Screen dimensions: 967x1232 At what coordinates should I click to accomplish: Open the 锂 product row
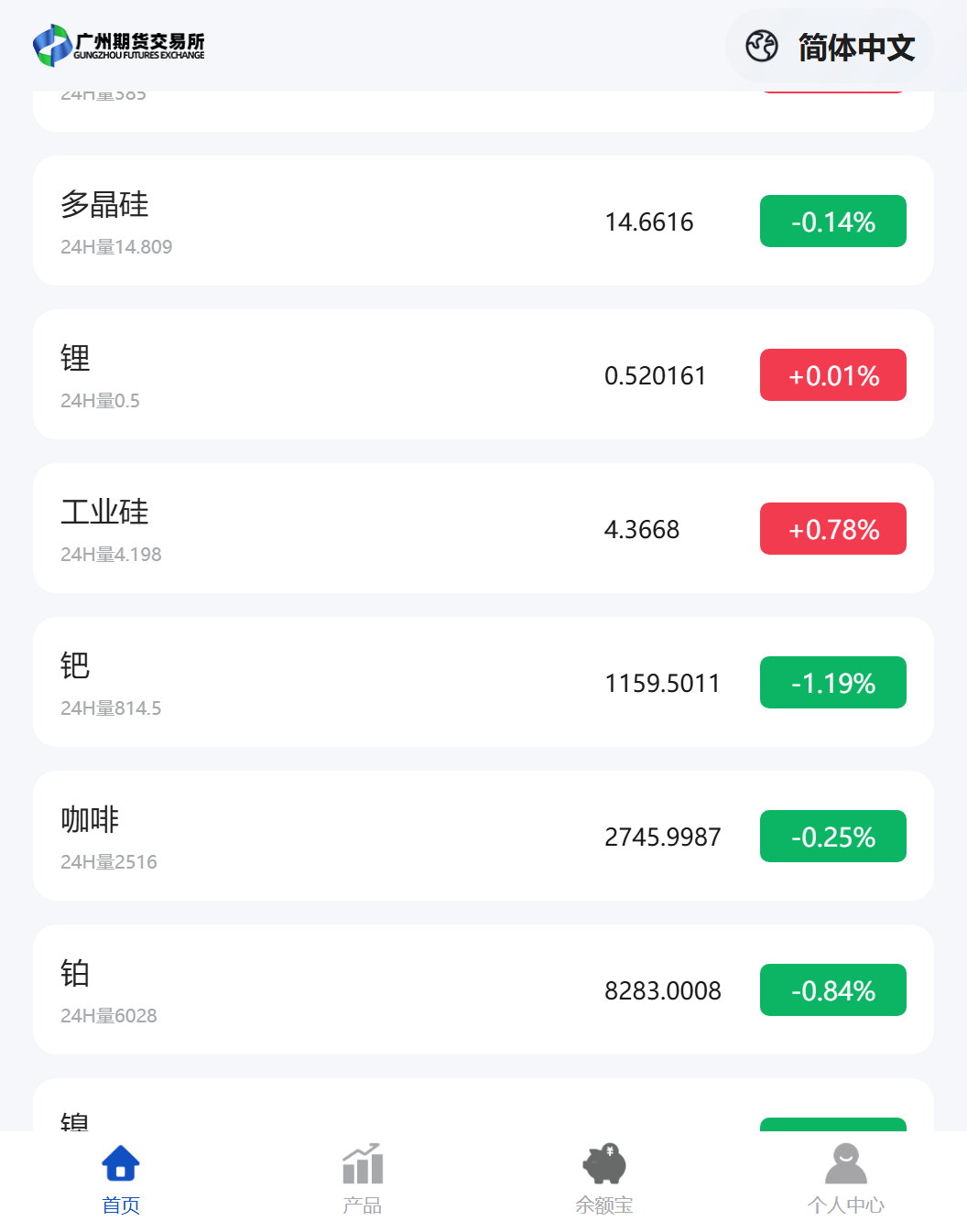483,374
